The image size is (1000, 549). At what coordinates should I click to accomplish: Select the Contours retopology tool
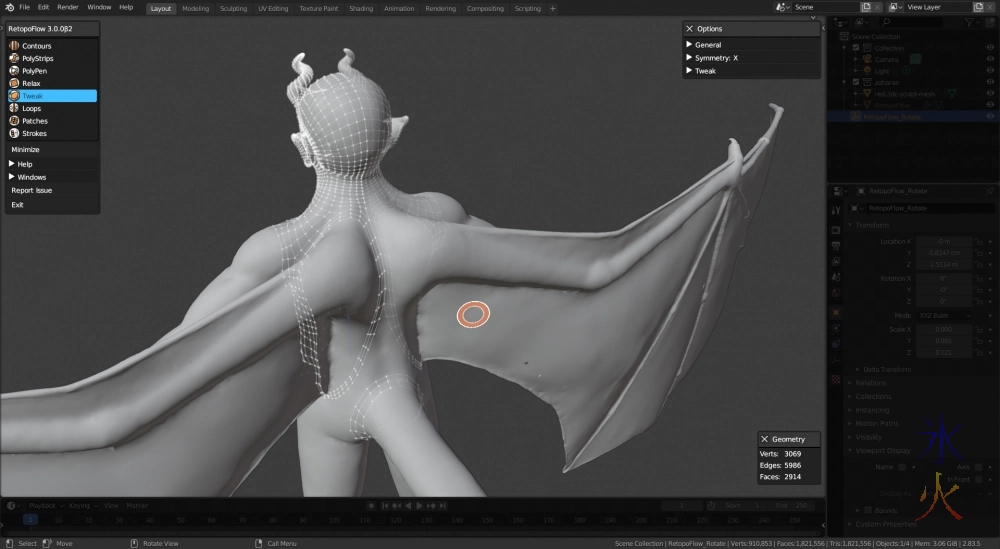(36, 46)
